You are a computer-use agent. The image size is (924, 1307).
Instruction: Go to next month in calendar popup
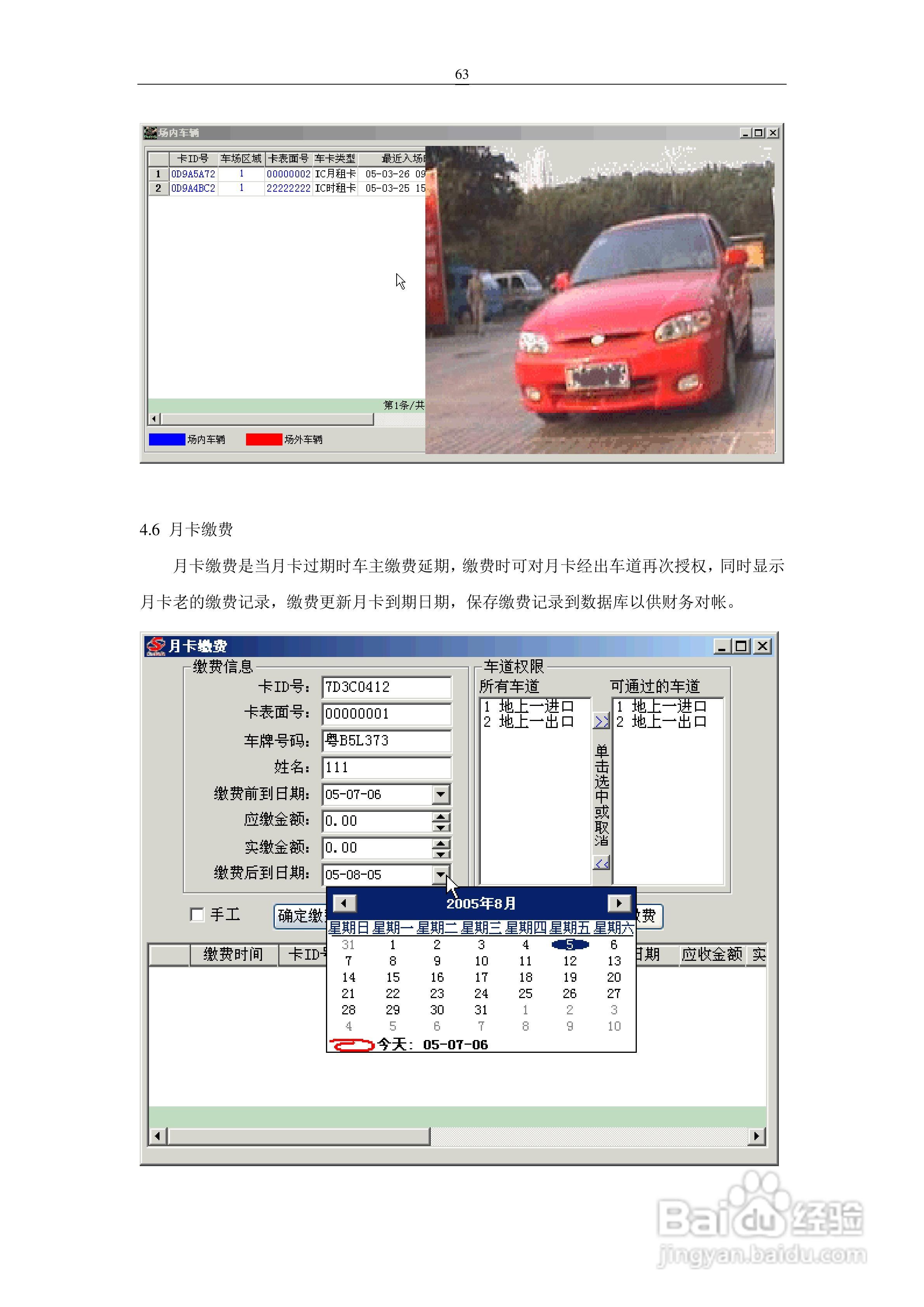[619, 902]
